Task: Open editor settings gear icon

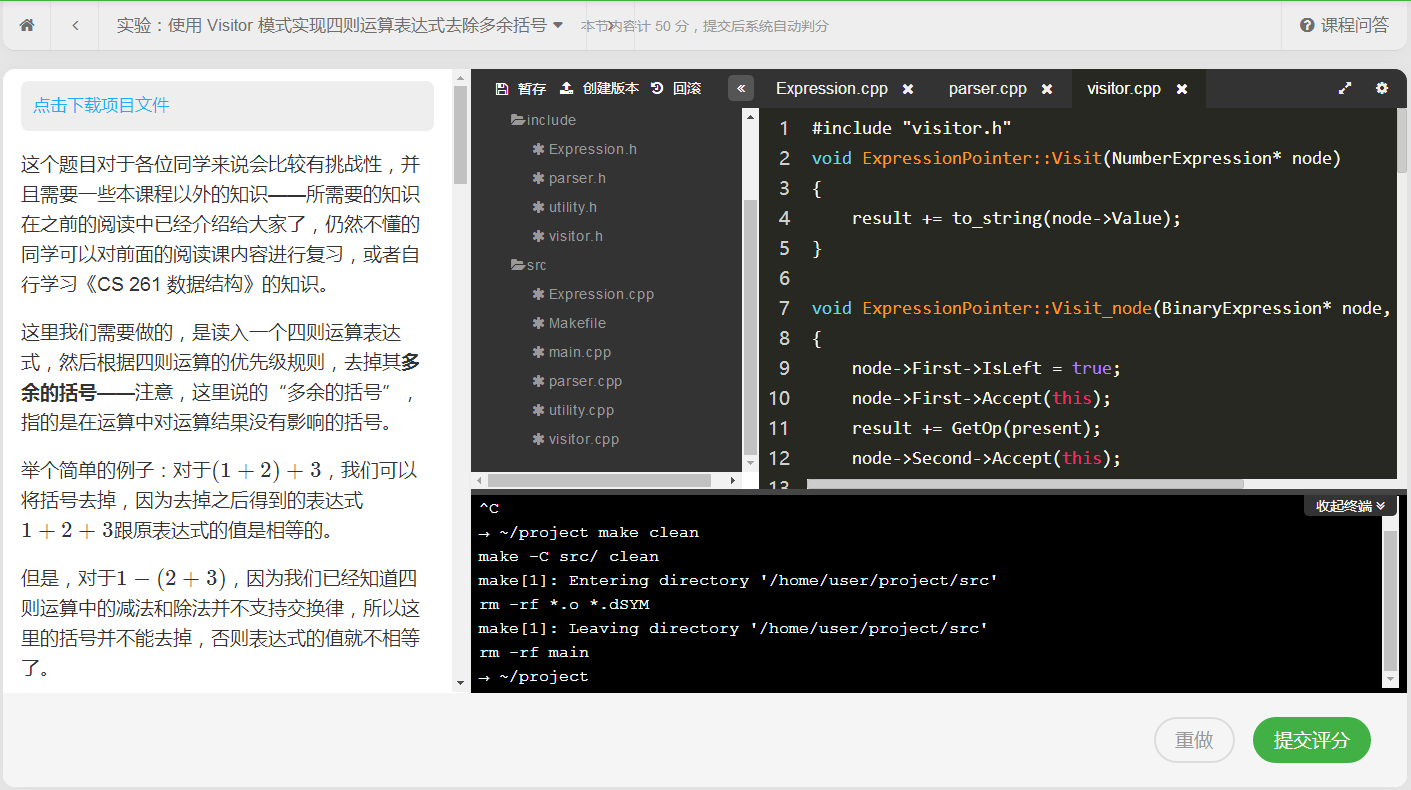Action: pyautogui.click(x=1382, y=88)
